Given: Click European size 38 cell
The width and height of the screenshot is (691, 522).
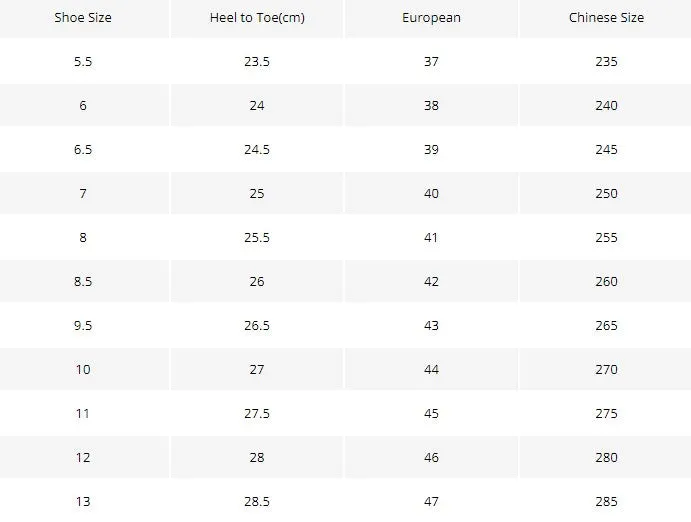Looking at the screenshot, I should [x=431, y=105].
